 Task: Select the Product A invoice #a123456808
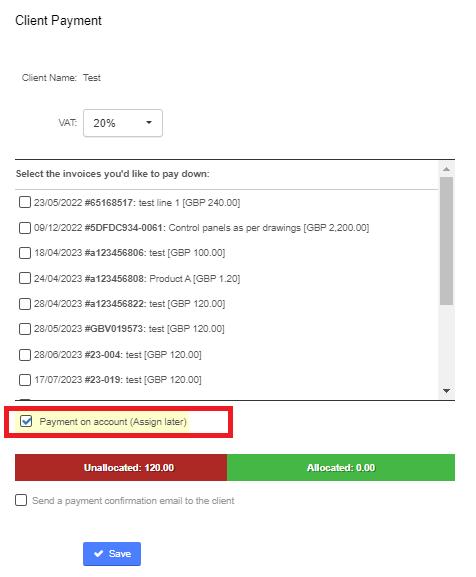[25, 278]
